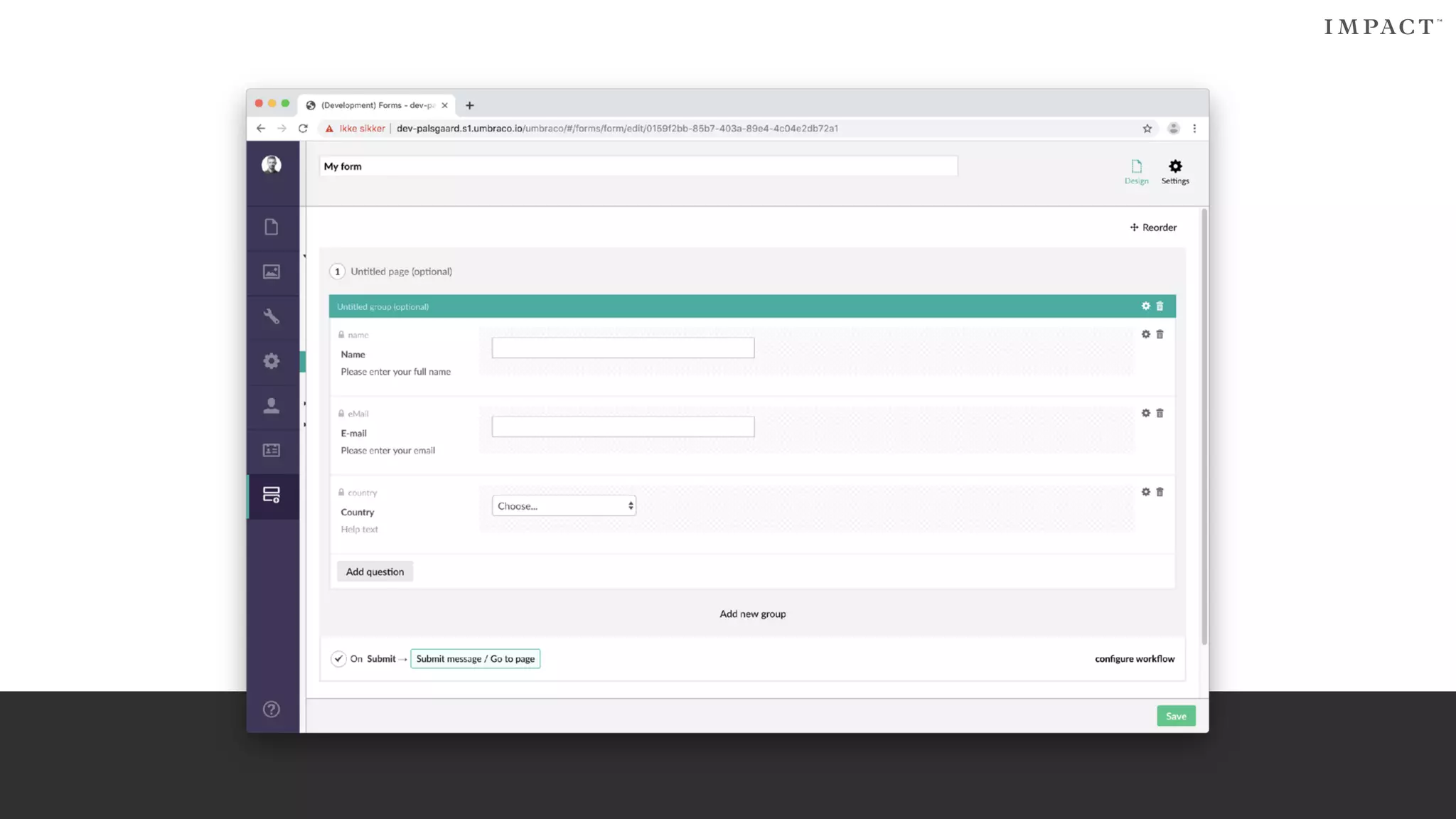Click the Name field settings gear
This screenshot has width=1456, height=819.
click(1145, 334)
